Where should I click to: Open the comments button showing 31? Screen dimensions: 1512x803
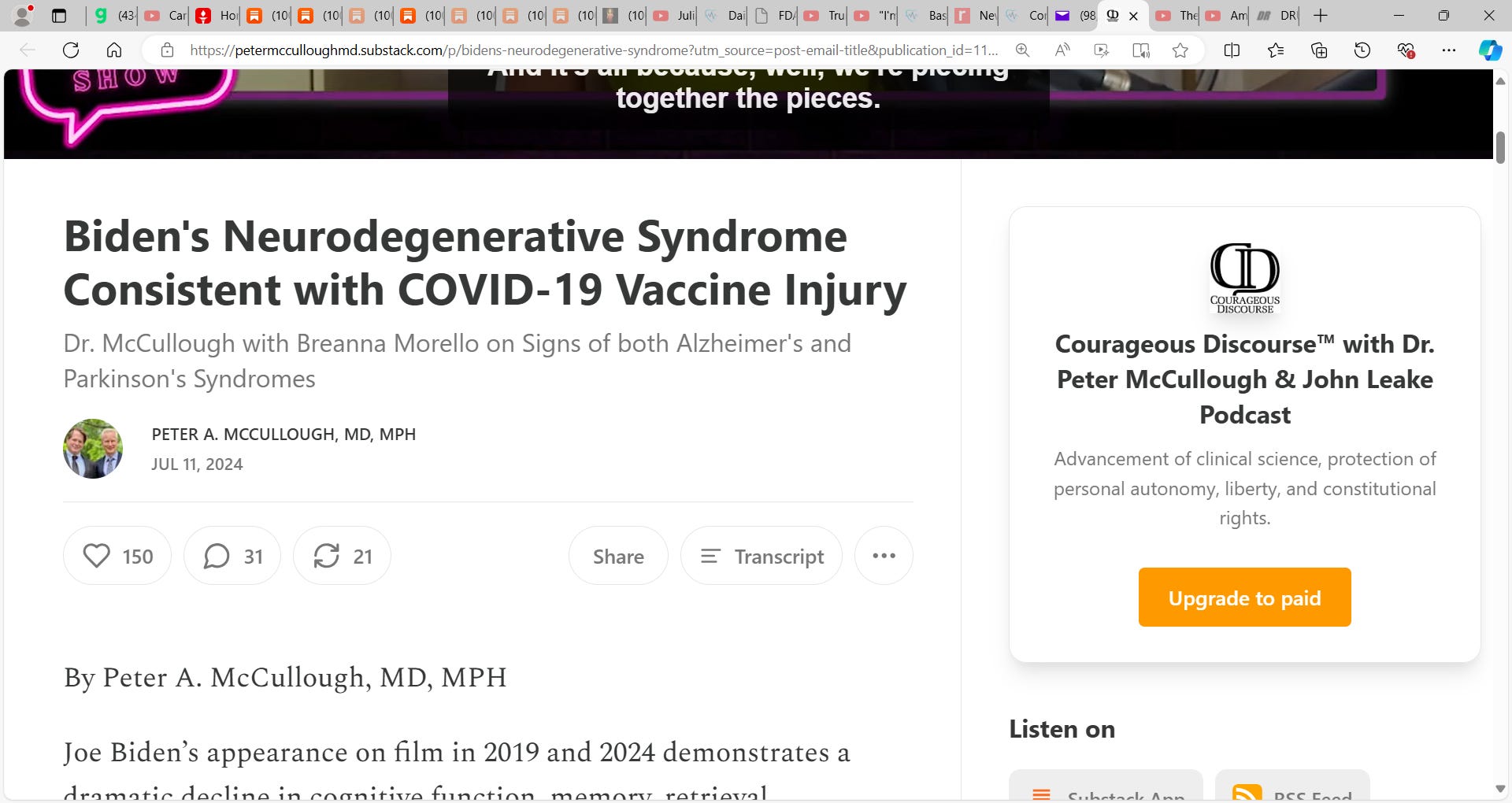pyautogui.click(x=232, y=556)
